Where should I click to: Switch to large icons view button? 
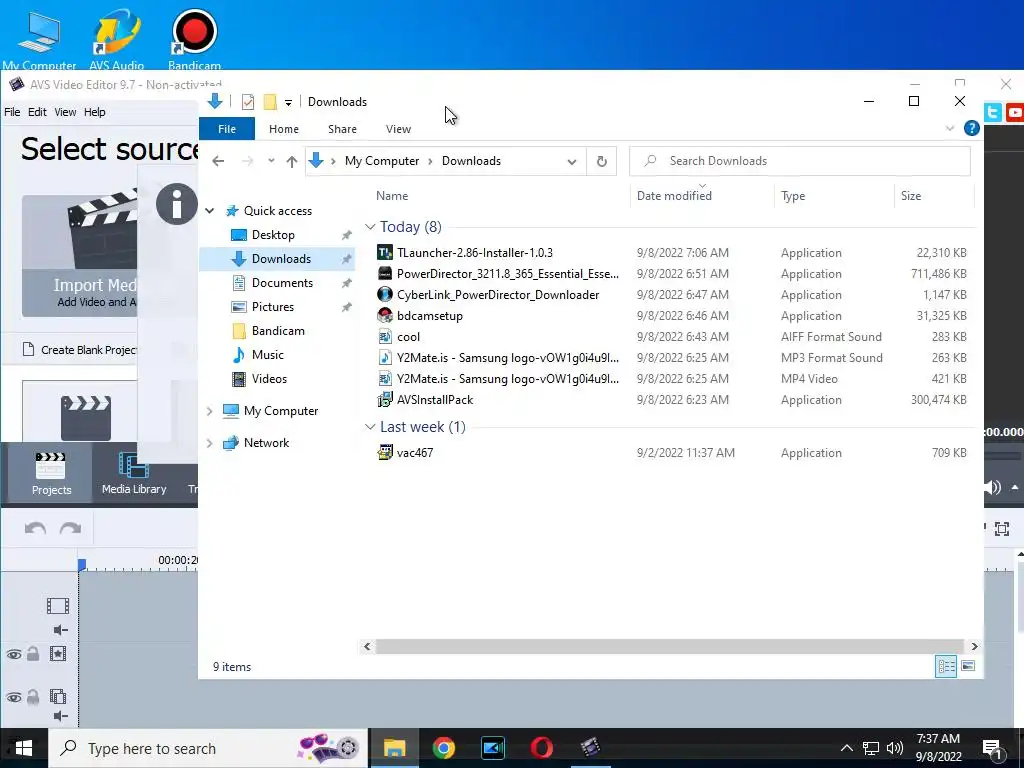point(968,666)
